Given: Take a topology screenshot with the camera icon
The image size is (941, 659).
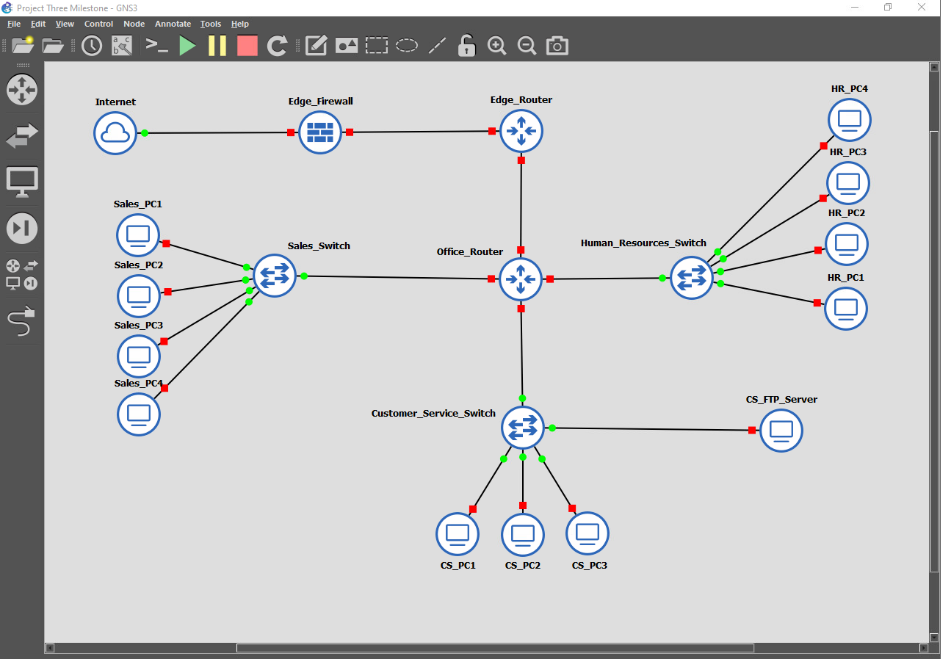Looking at the screenshot, I should tap(556, 45).
